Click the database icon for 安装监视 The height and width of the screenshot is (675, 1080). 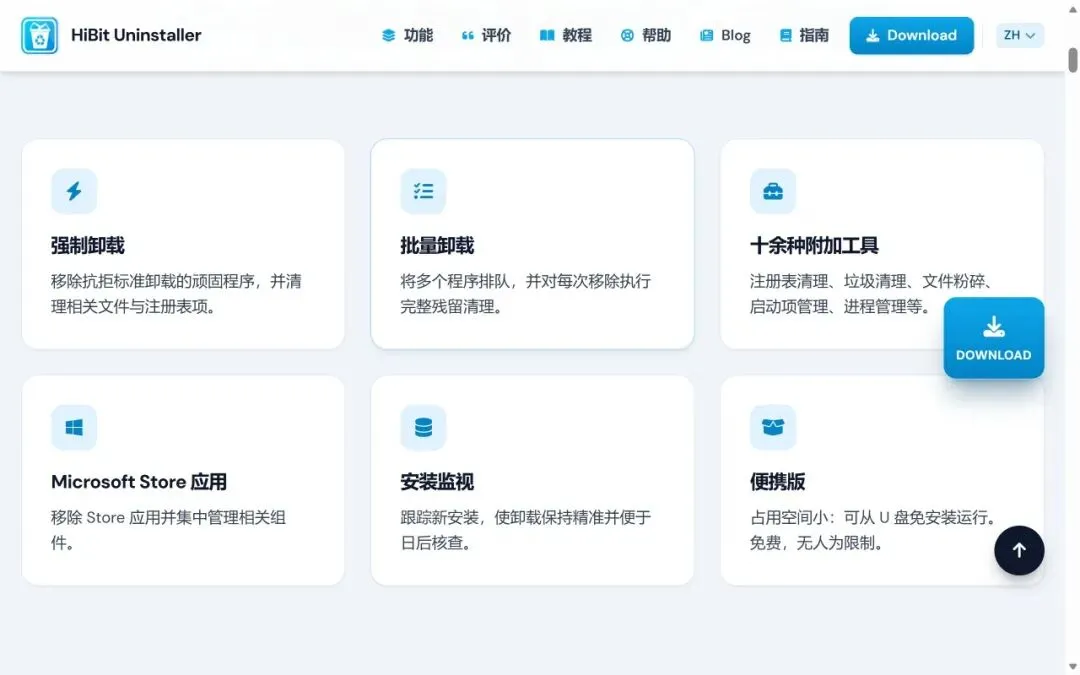423,427
